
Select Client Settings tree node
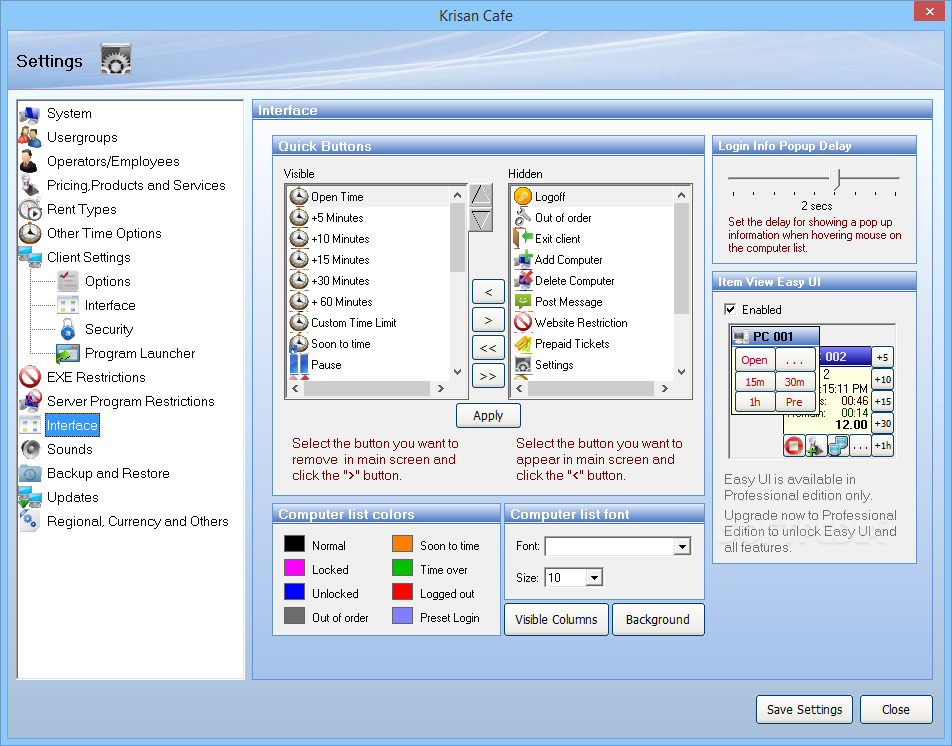(89, 257)
